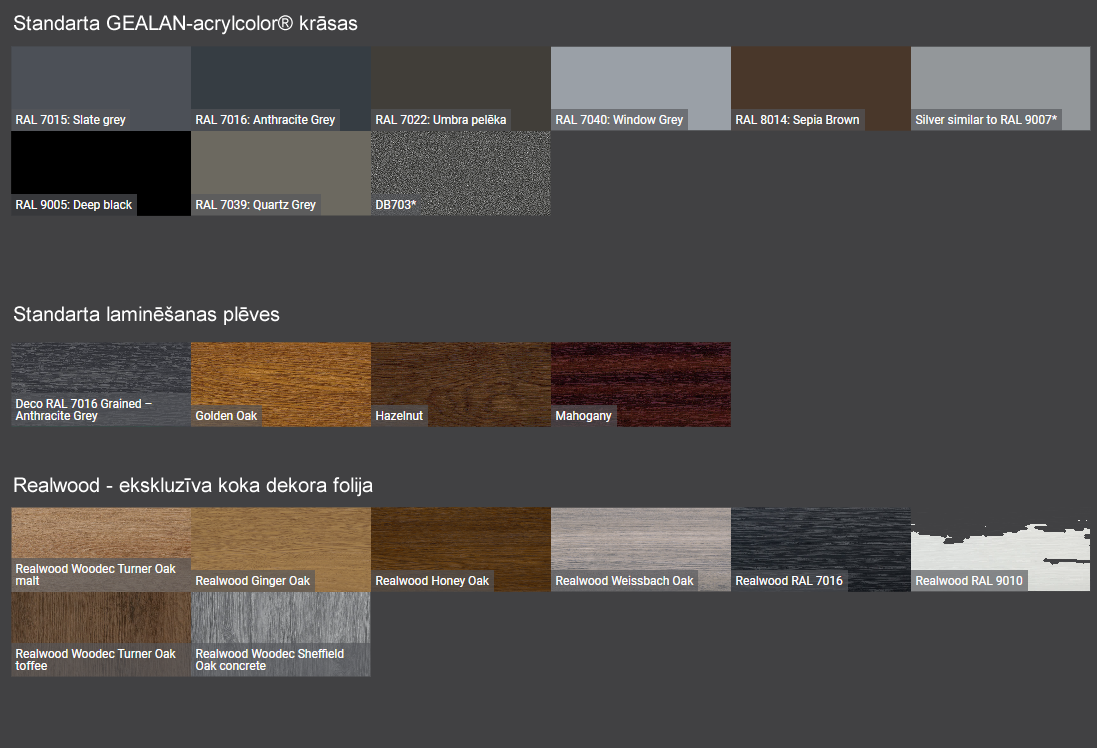Image resolution: width=1097 pixels, height=748 pixels.
Task: Click the Realwood ekskluzīva koka dekora folija heading
Action: [193, 485]
